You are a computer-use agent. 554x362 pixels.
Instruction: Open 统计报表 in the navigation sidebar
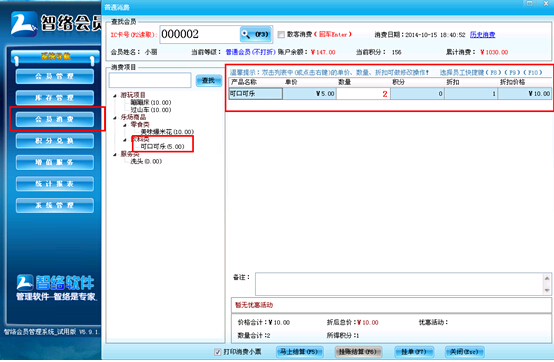(x=55, y=184)
